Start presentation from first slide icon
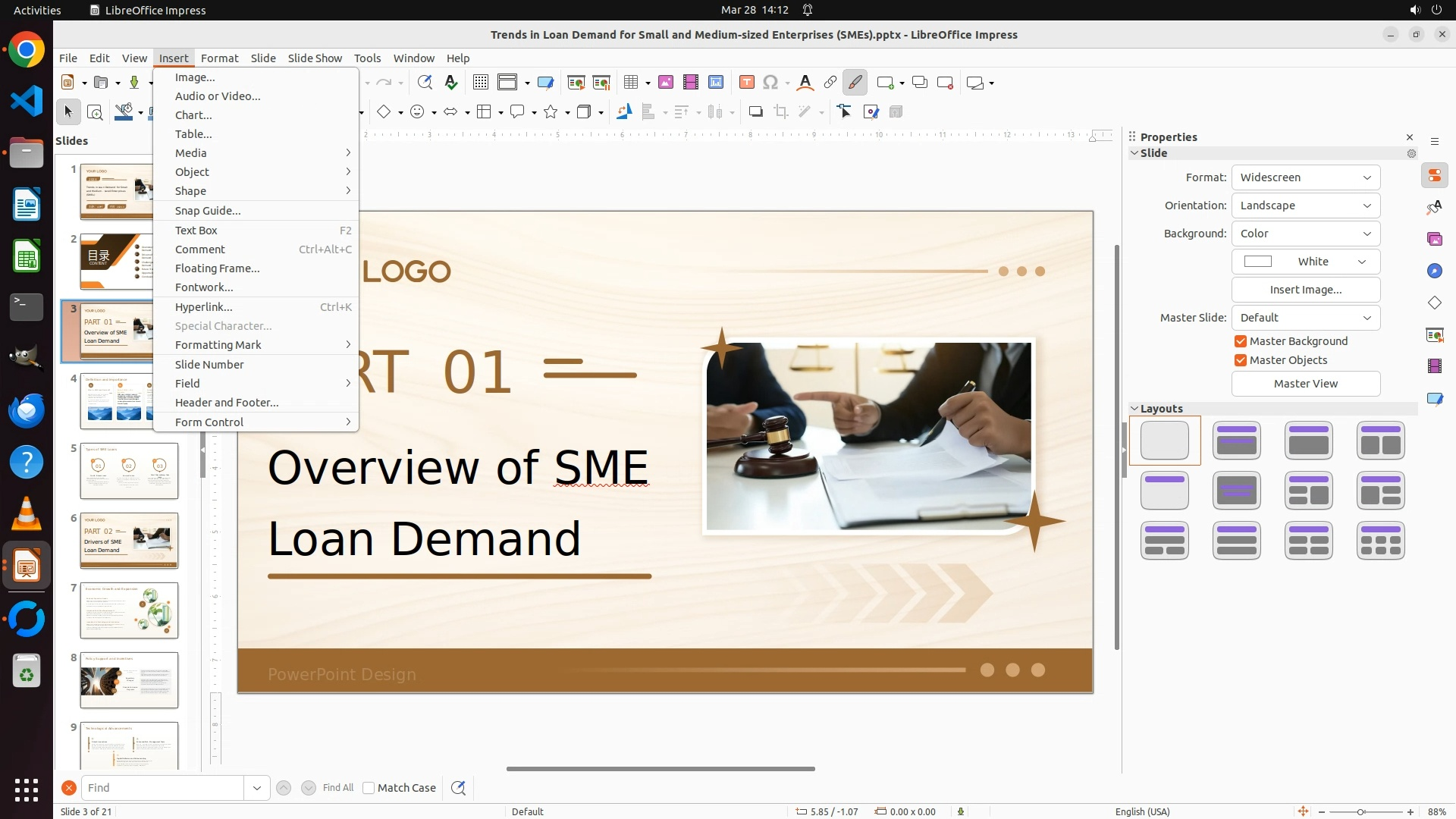The width and height of the screenshot is (1456, 819). coord(576,83)
